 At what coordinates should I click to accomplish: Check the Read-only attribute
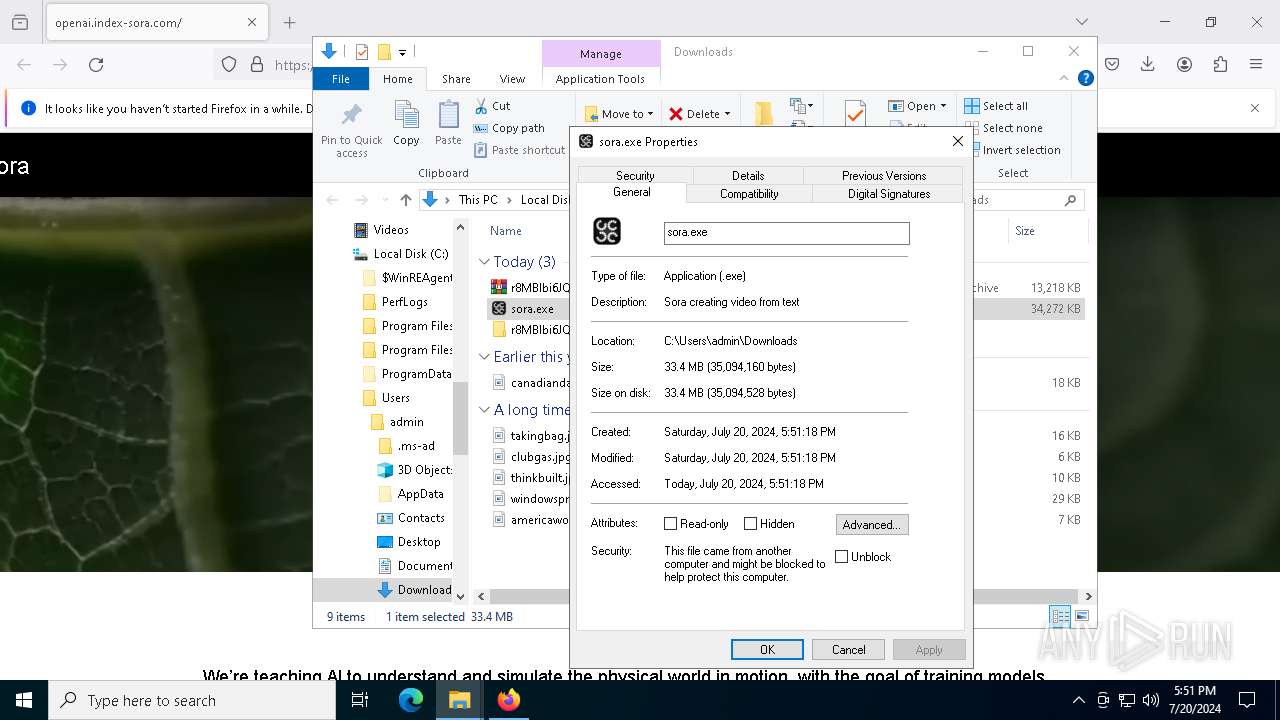[671, 524]
